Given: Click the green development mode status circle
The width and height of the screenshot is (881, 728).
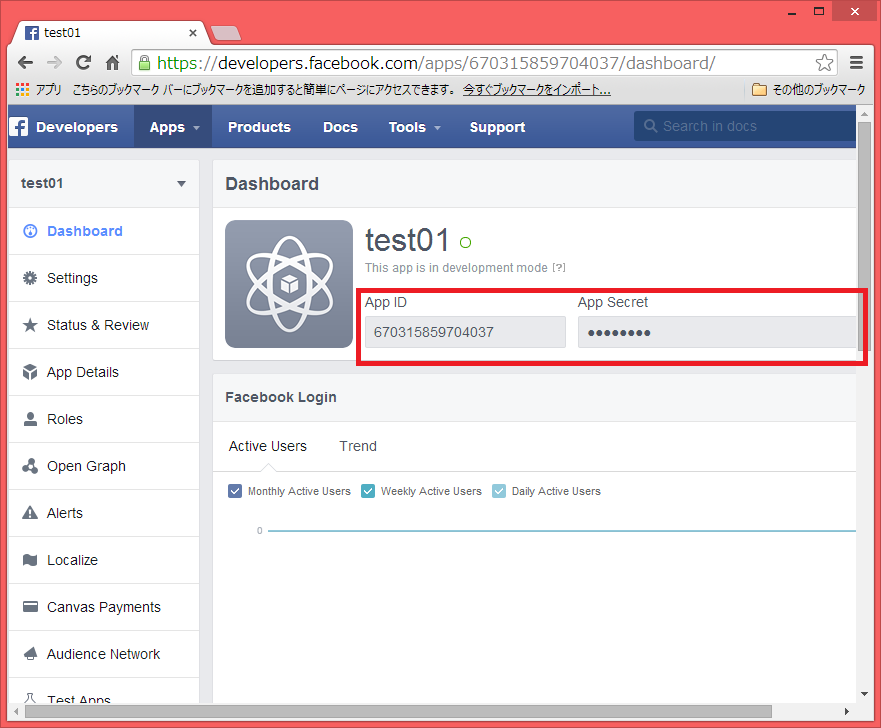Looking at the screenshot, I should (x=465, y=243).
